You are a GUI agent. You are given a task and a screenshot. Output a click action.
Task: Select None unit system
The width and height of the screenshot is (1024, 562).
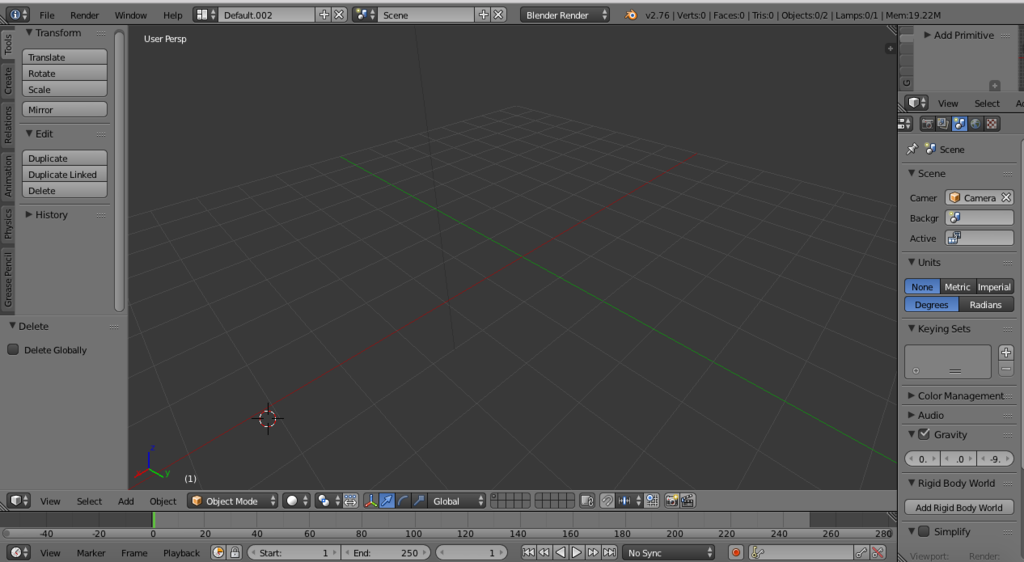click(x=922, y=287)
